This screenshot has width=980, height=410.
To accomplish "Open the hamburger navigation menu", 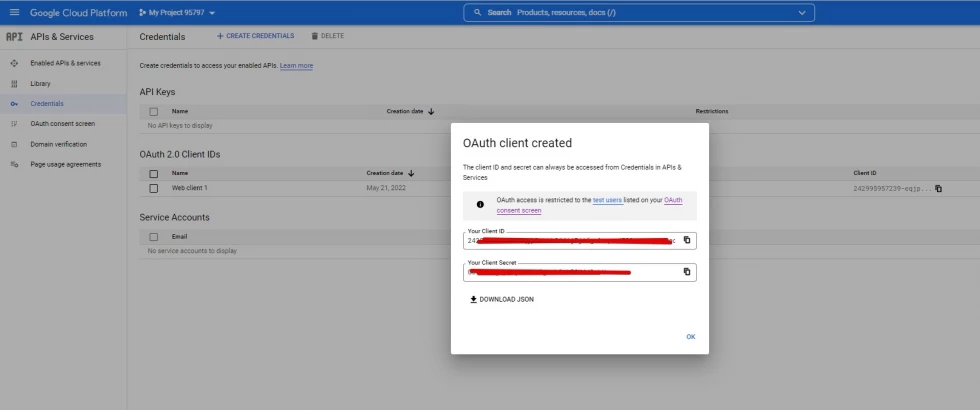I will point(14,13).
